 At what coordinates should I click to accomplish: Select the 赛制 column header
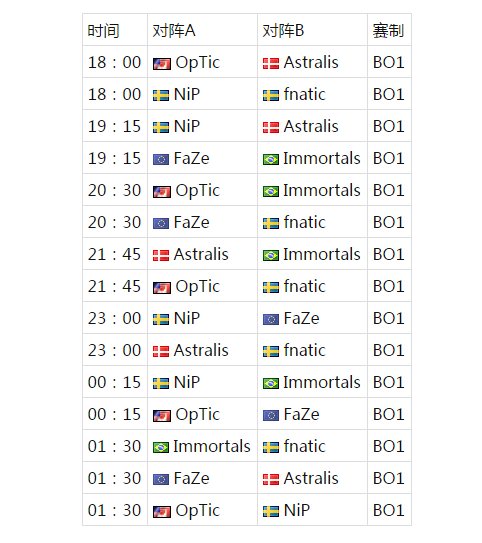click(388, 31)
